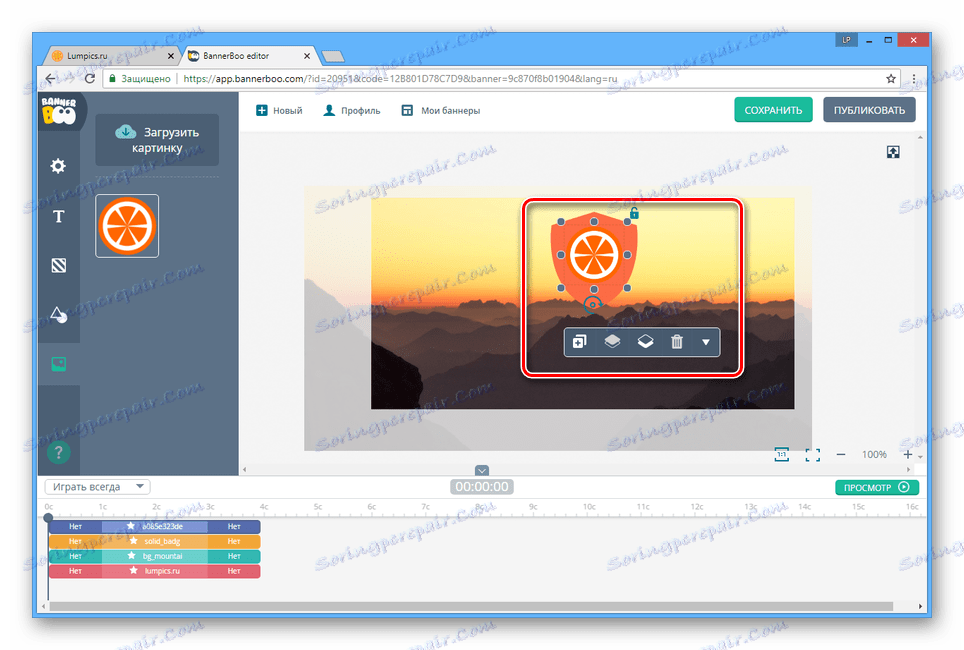Click end Нет effect on lumpics.ru layer
The width and height of the screenshot is (964, 650).
pos(234,571)
